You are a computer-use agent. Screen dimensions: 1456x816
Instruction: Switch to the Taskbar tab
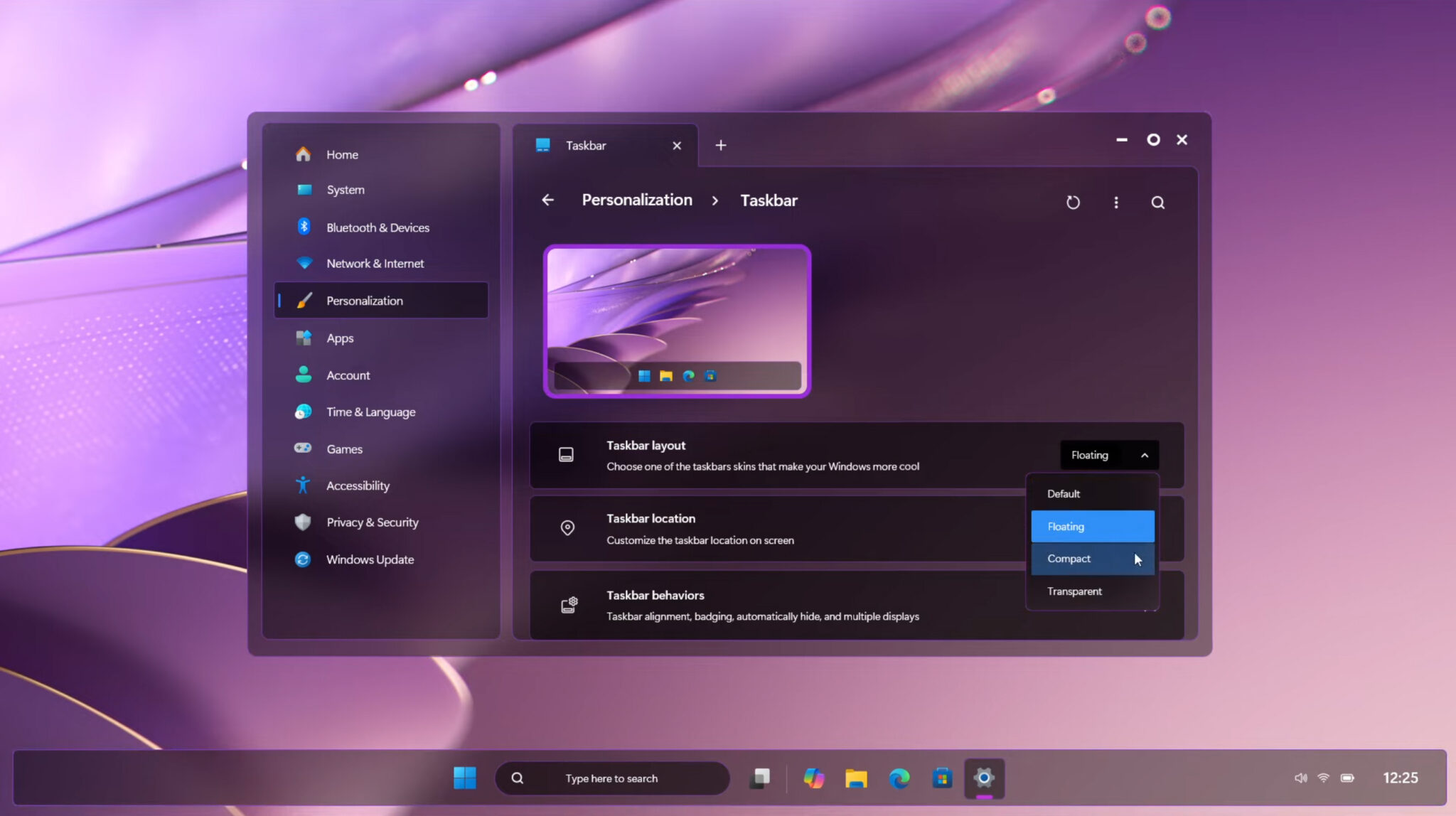click(585, 145)
